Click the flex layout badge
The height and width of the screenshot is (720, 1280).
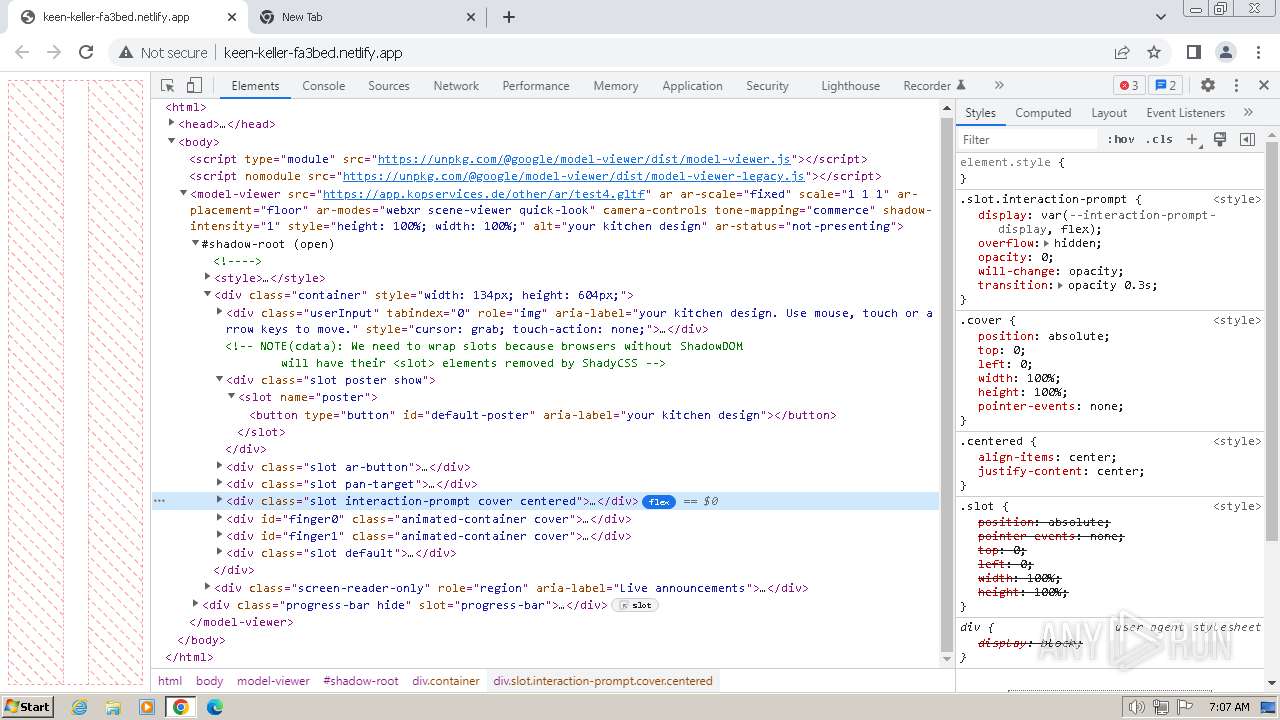659,501
